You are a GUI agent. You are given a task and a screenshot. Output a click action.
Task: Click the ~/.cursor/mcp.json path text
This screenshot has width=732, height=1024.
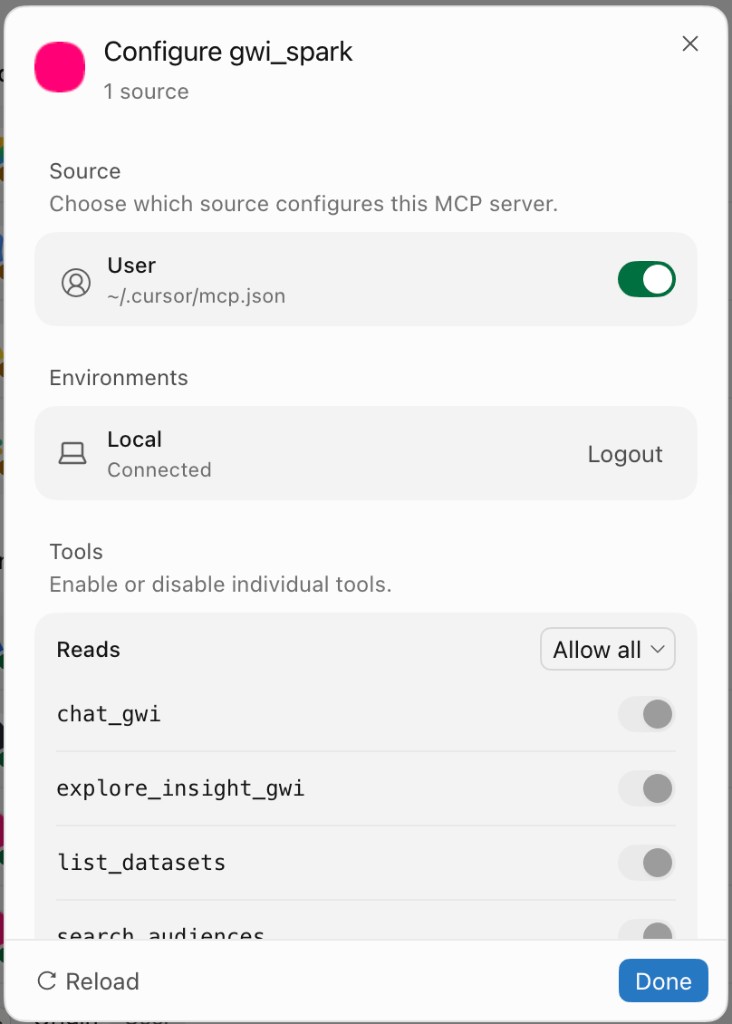click(196, 296)
